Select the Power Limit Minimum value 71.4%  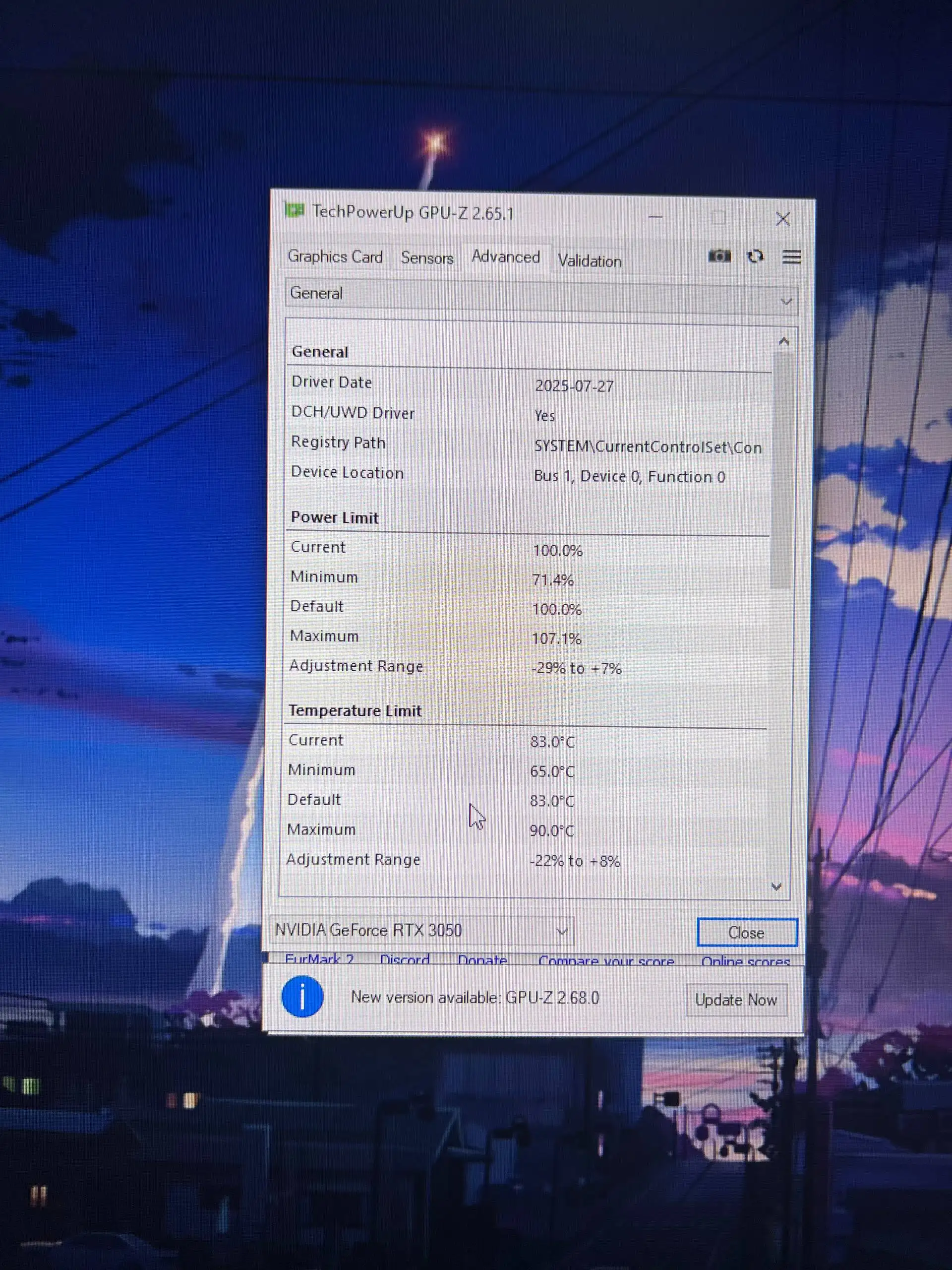tap(553, 580)
